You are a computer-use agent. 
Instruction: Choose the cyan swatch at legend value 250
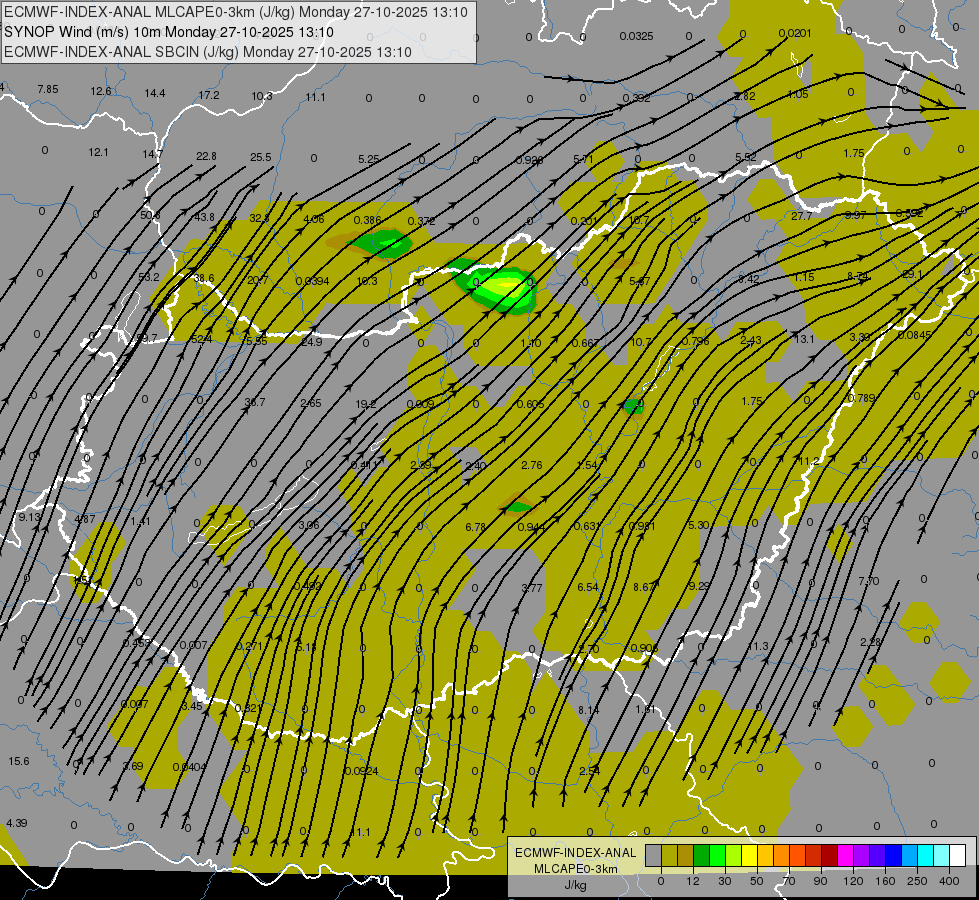tap(925, 856)
